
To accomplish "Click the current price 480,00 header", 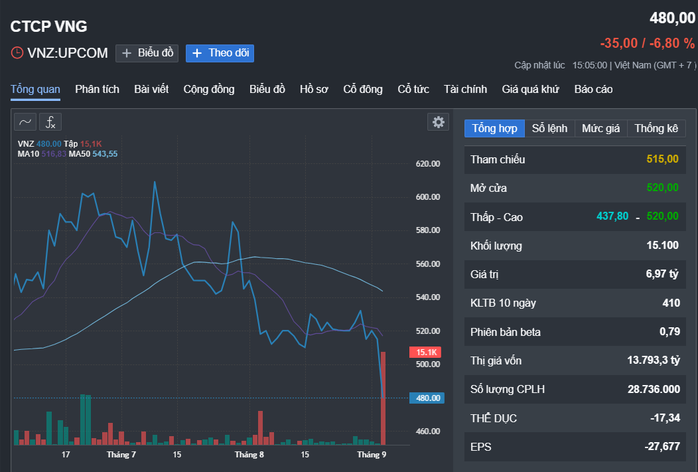I will pos(672,18).
